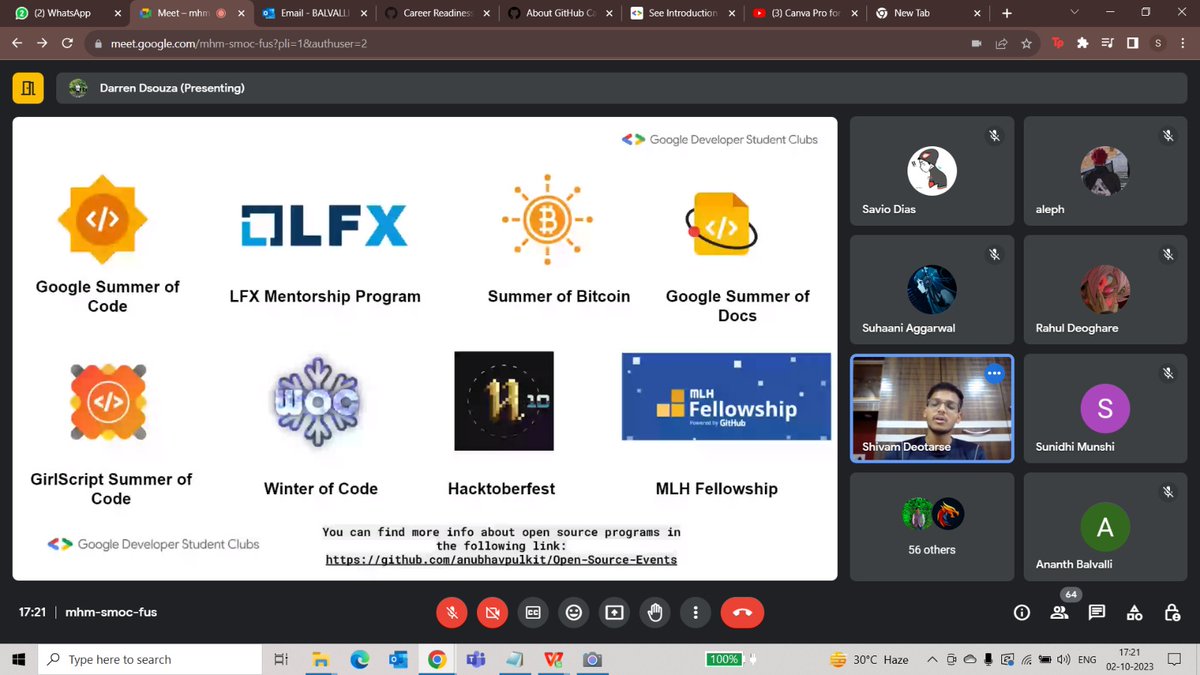Open the 30°C Haze weather widget
The height and width of the screenshot is (675, 1200).
[x=868, y=659]
